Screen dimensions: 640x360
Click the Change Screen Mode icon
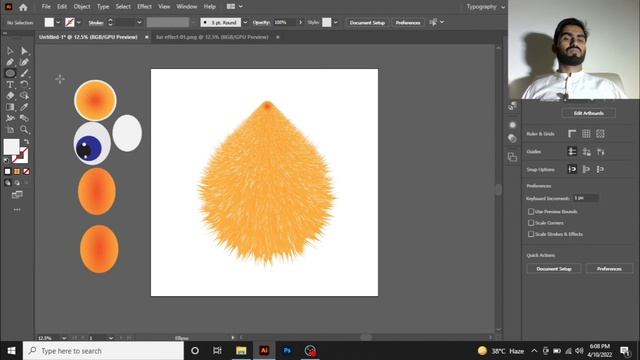click(x=17, y=195)
